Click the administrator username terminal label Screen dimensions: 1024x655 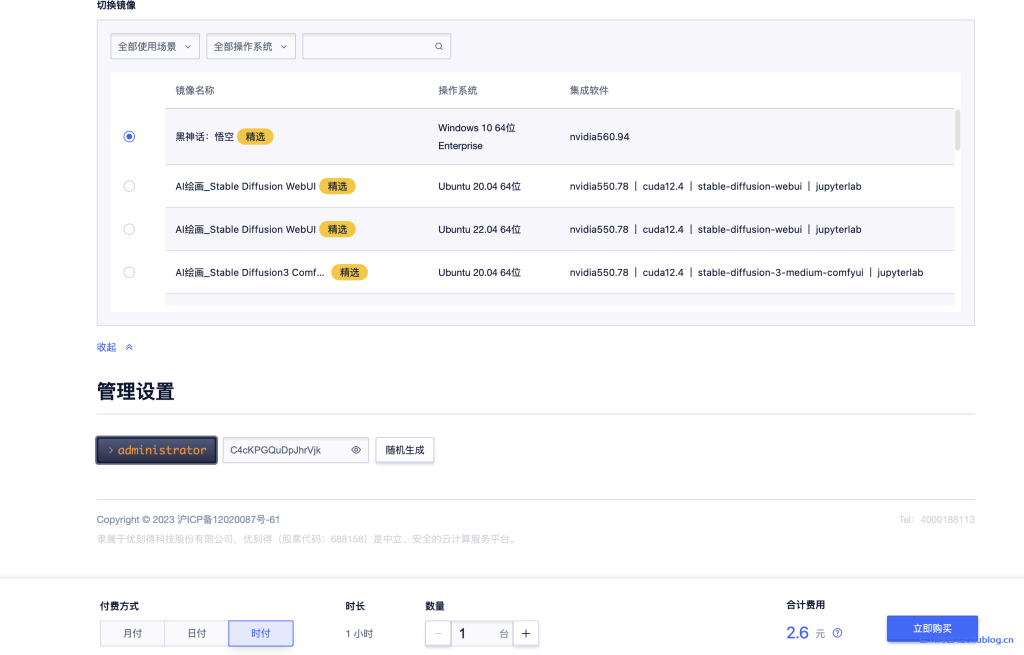156,450
